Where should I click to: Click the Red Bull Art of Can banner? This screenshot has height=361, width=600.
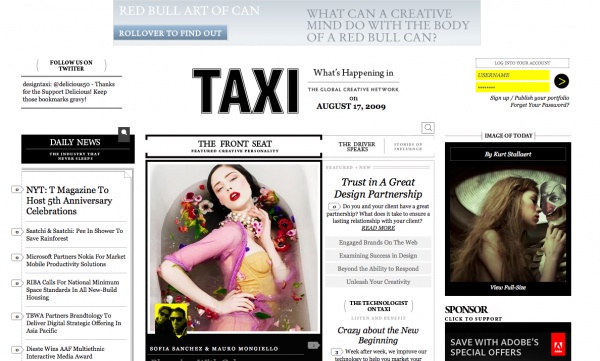tap(297, 23)
